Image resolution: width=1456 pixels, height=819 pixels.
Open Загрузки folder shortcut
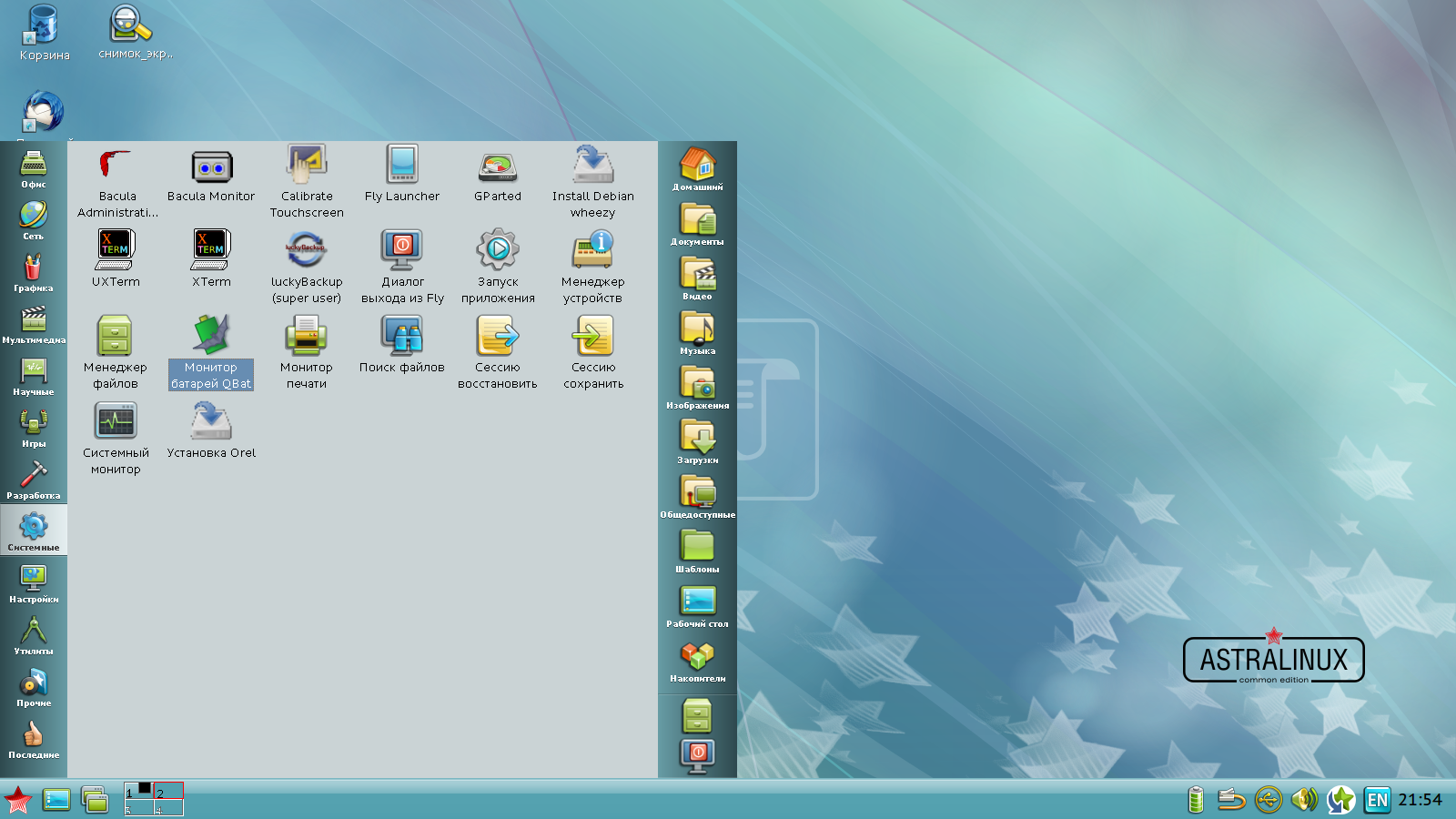click(697, 440)
